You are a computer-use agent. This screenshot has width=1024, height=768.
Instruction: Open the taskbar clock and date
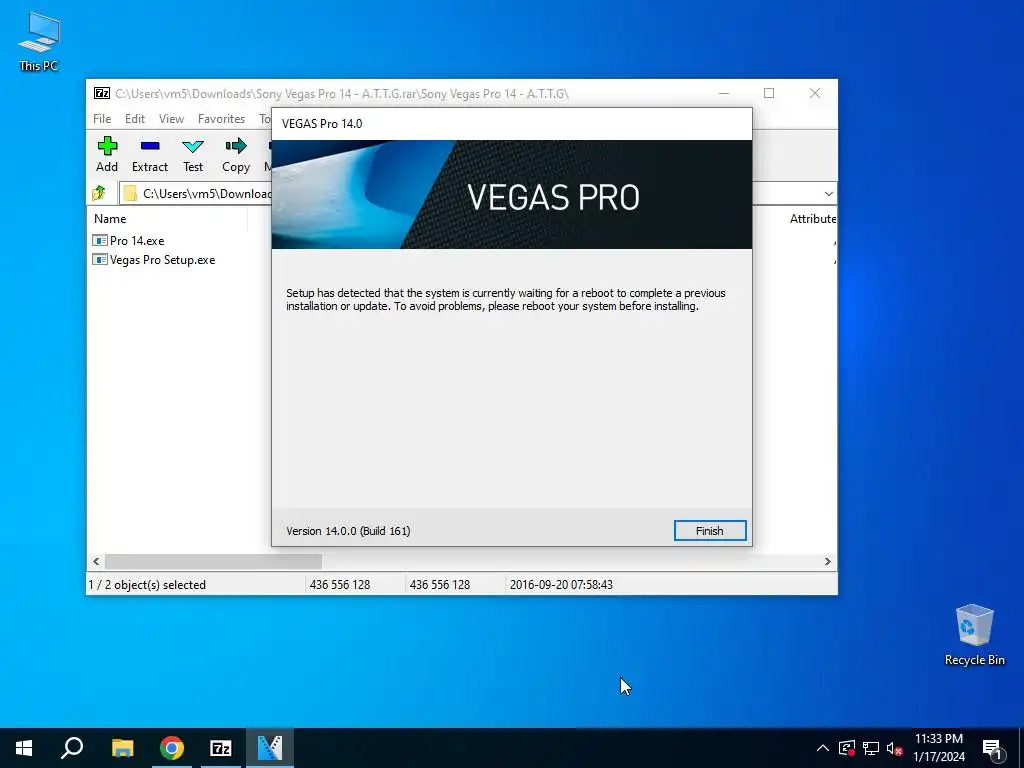point(938,748)
